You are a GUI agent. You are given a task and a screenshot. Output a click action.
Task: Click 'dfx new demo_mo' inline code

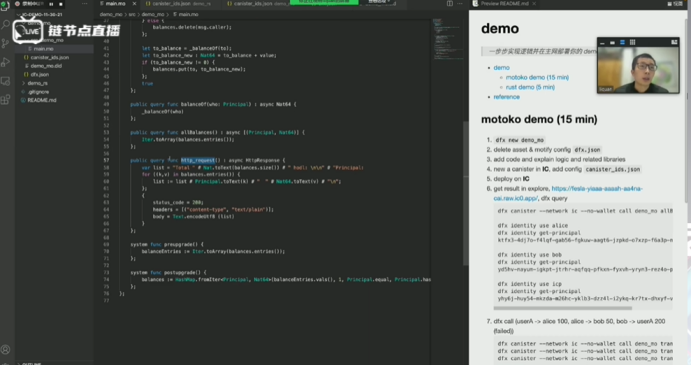pyautogui.click(x=519, y=140)
